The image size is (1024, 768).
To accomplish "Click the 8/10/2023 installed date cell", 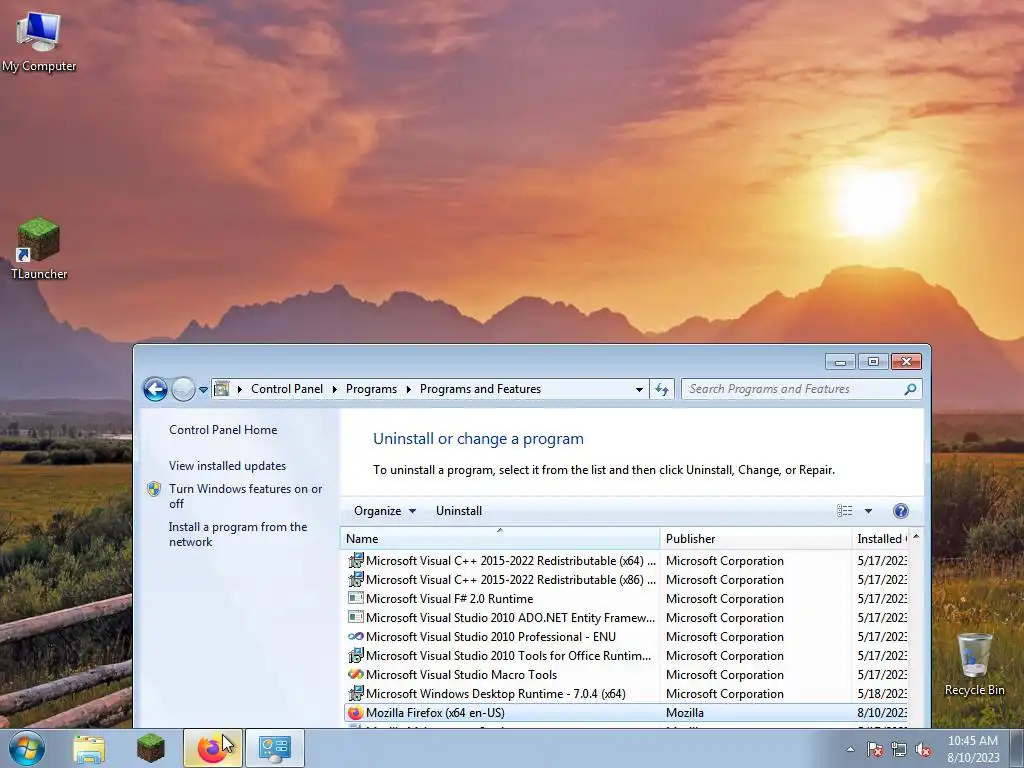I will [x=882, y=713].
